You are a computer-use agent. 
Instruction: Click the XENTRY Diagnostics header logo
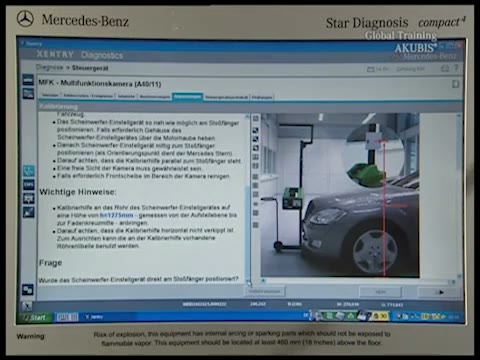[80, 55]
